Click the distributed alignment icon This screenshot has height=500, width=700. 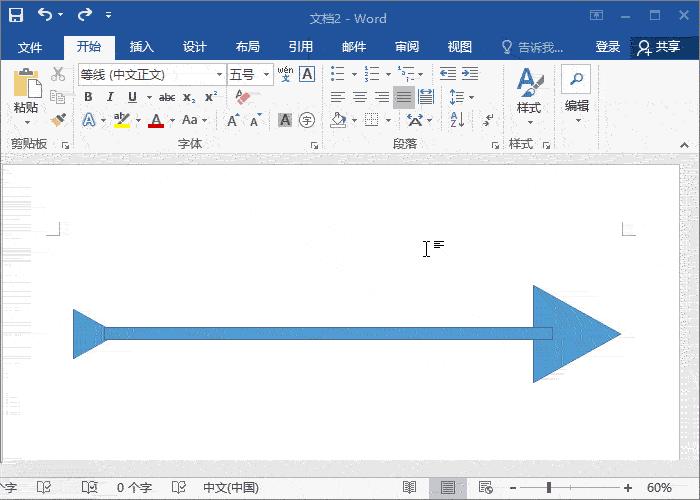[x=426, y=97]
